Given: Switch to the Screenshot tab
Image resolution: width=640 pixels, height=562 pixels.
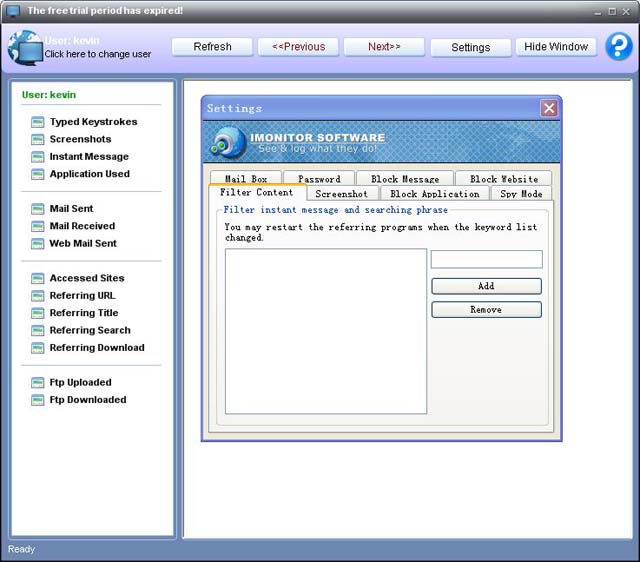Looking at the screenshot, I should click(x=342, y=193).
